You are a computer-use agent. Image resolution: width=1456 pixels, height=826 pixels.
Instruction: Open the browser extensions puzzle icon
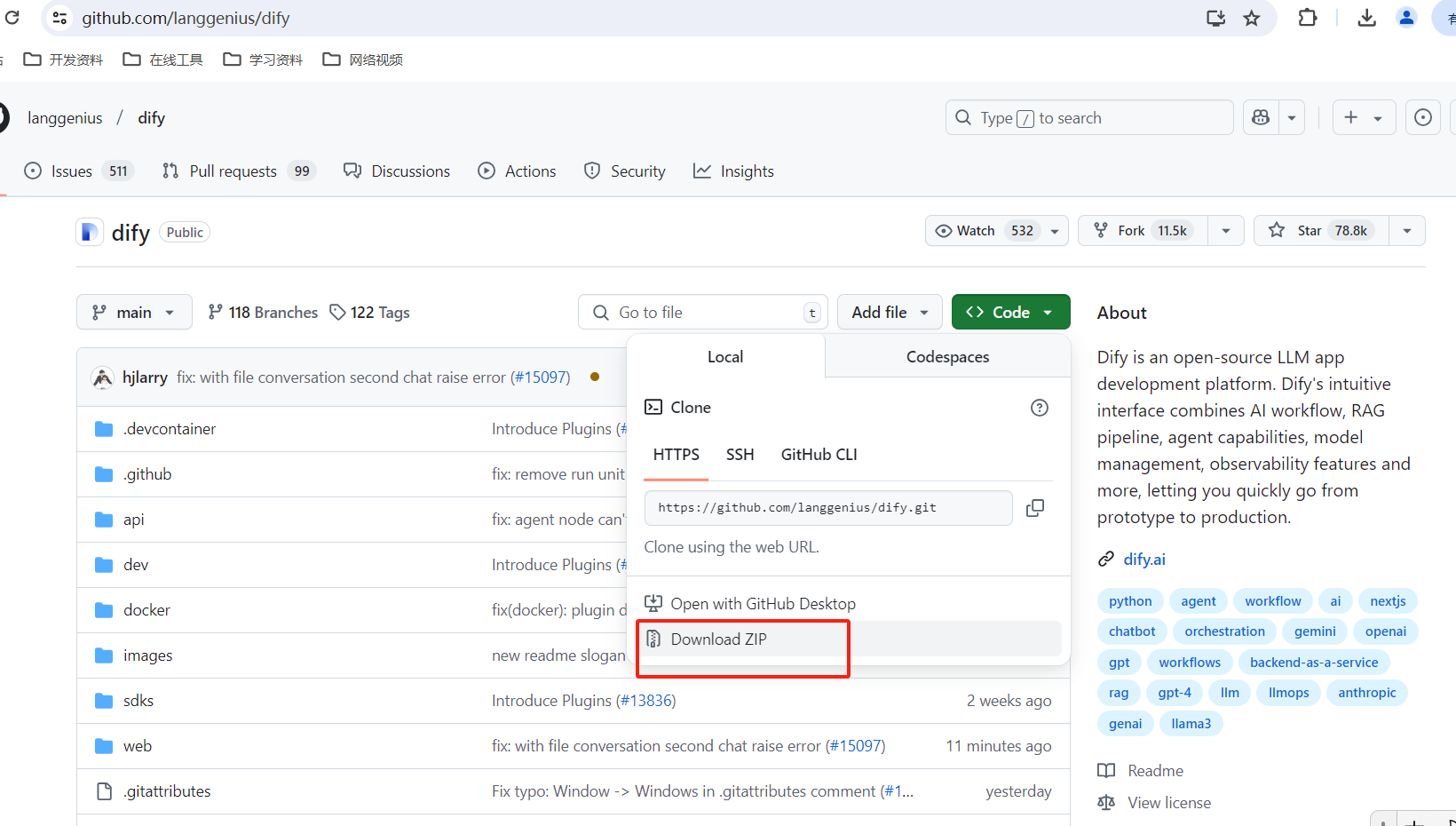tap(1308, 18)
